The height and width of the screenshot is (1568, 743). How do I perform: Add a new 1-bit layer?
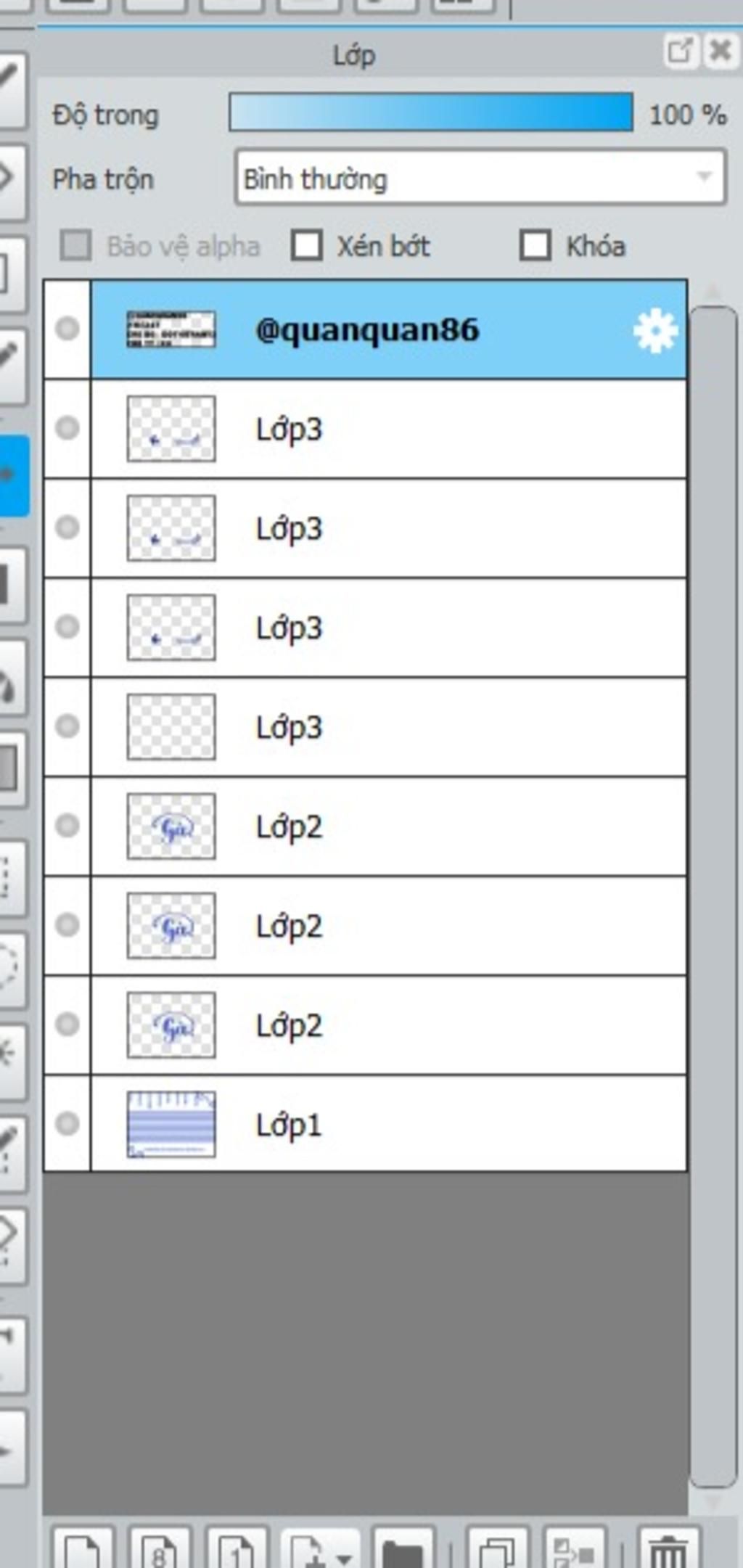pyautogui.click(x=237, y=1548)
